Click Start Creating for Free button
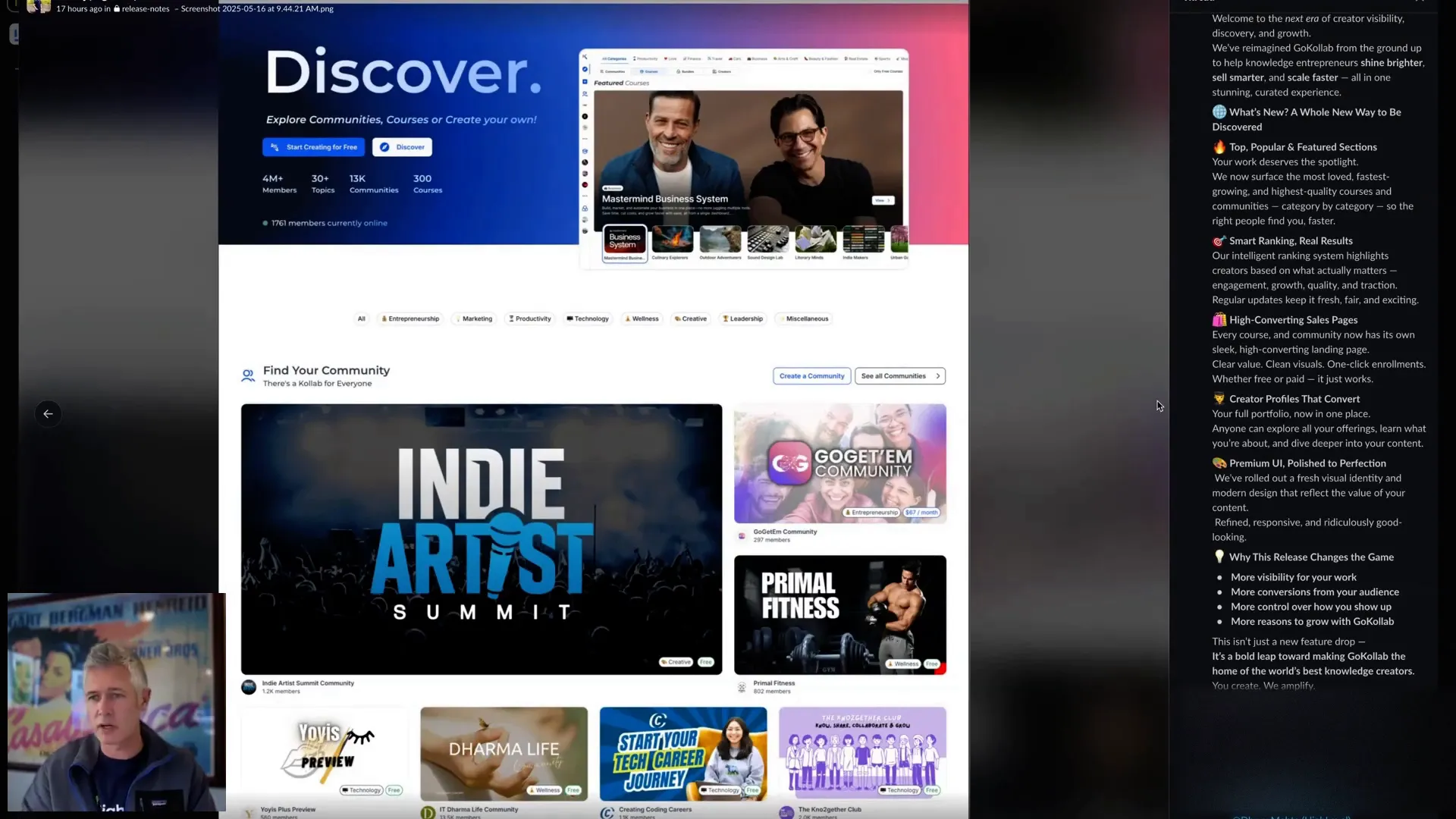Image resolution: width=1456 pixels, height=819 pixels. click(x=313, y=147)
